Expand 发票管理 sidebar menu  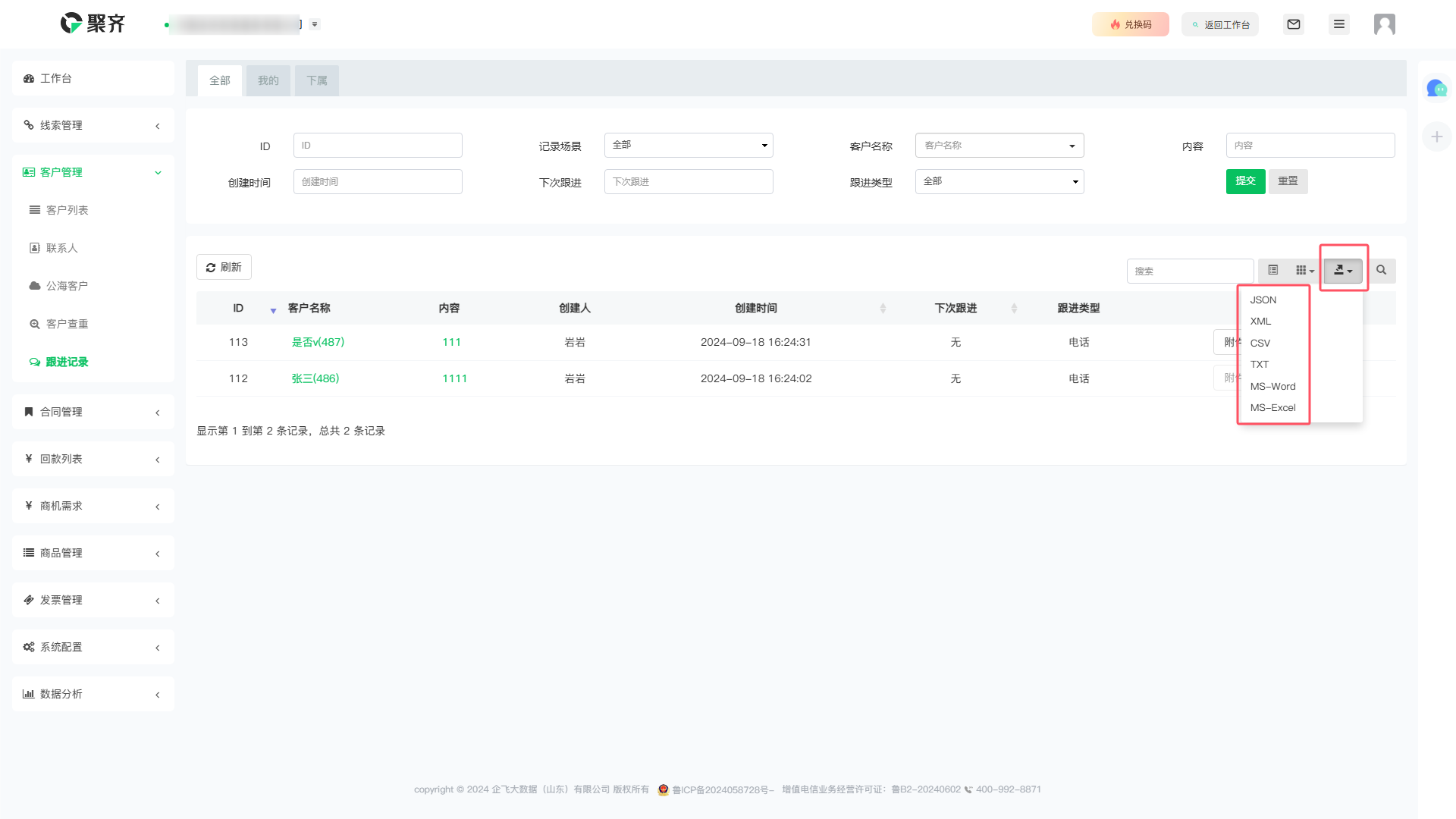click(x=93, y=600)
